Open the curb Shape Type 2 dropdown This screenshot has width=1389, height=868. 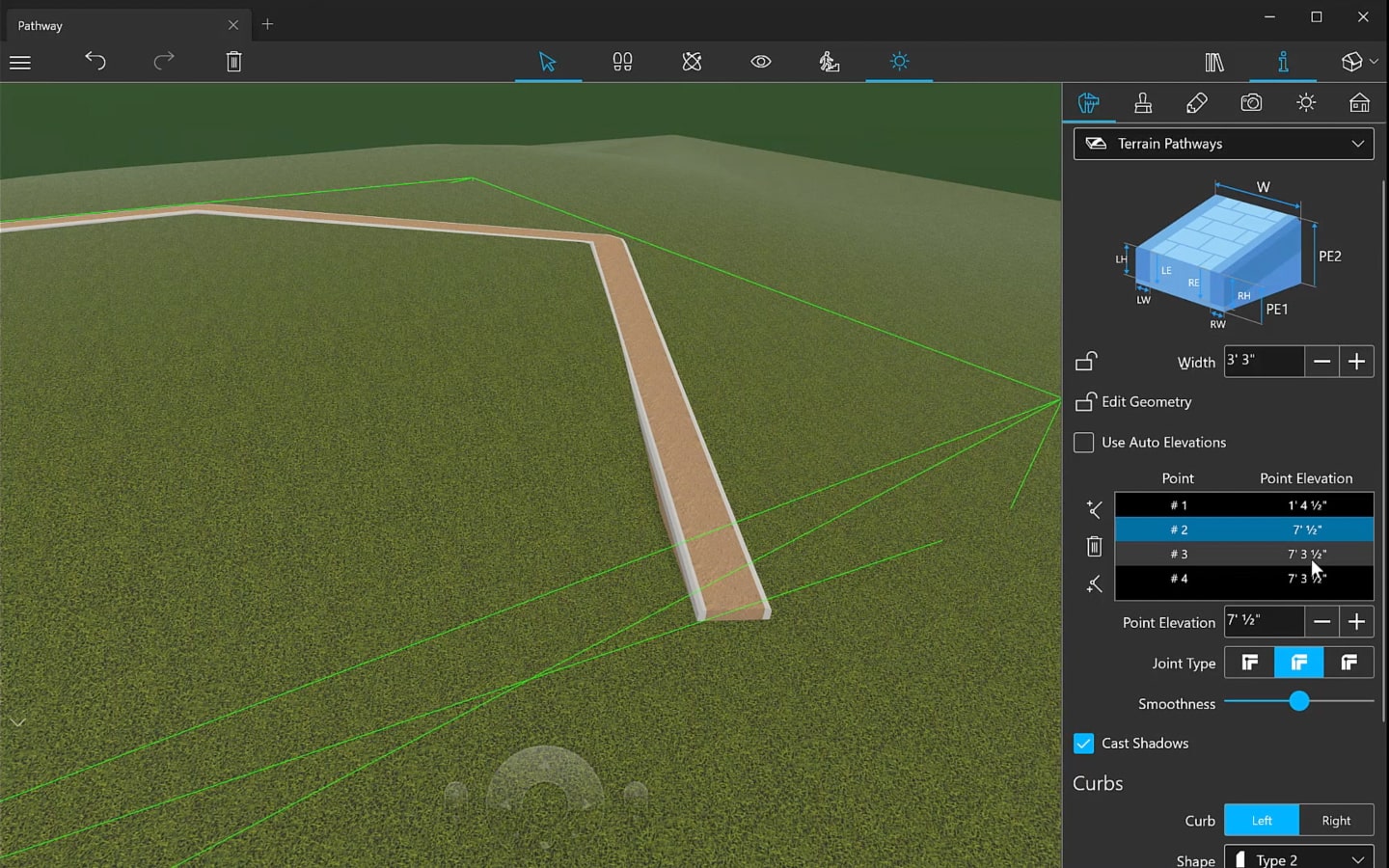[x=1298, y=857]
